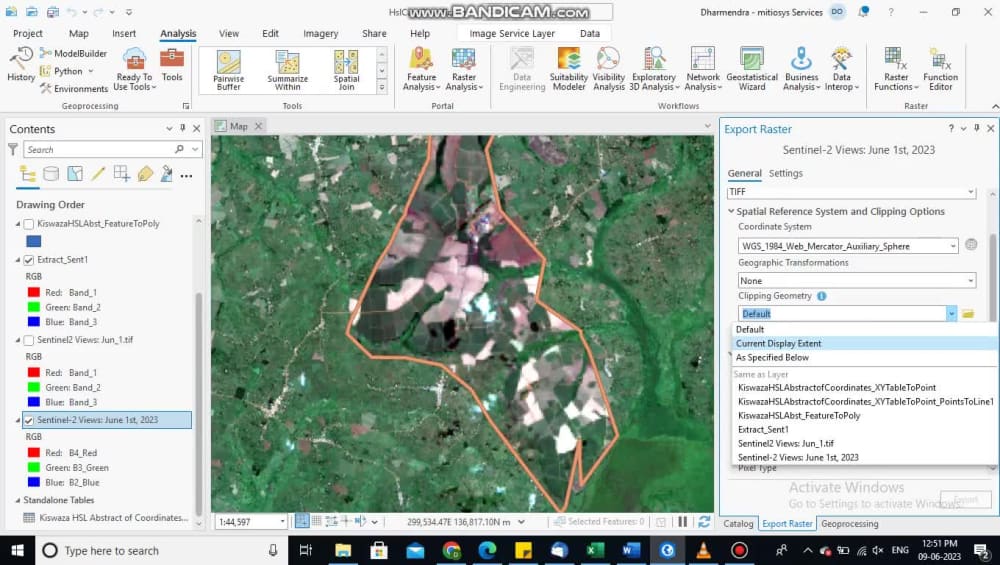
Task: Run the Spatial Join tool
Action: tap(346, 70)
